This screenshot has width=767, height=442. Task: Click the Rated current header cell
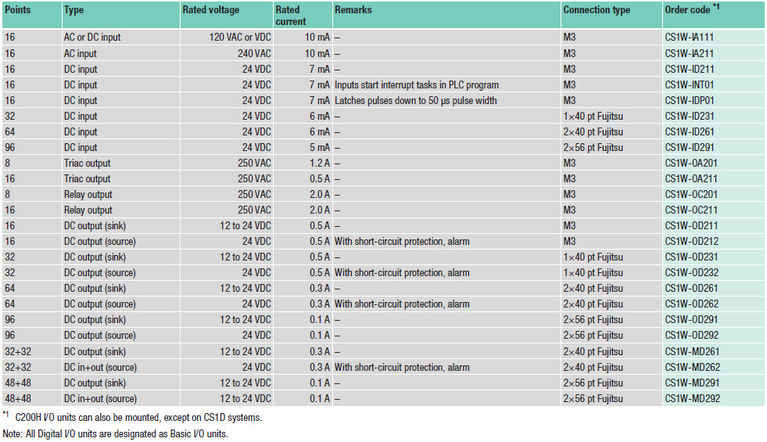pyautogui.click(x=288, y=14)
